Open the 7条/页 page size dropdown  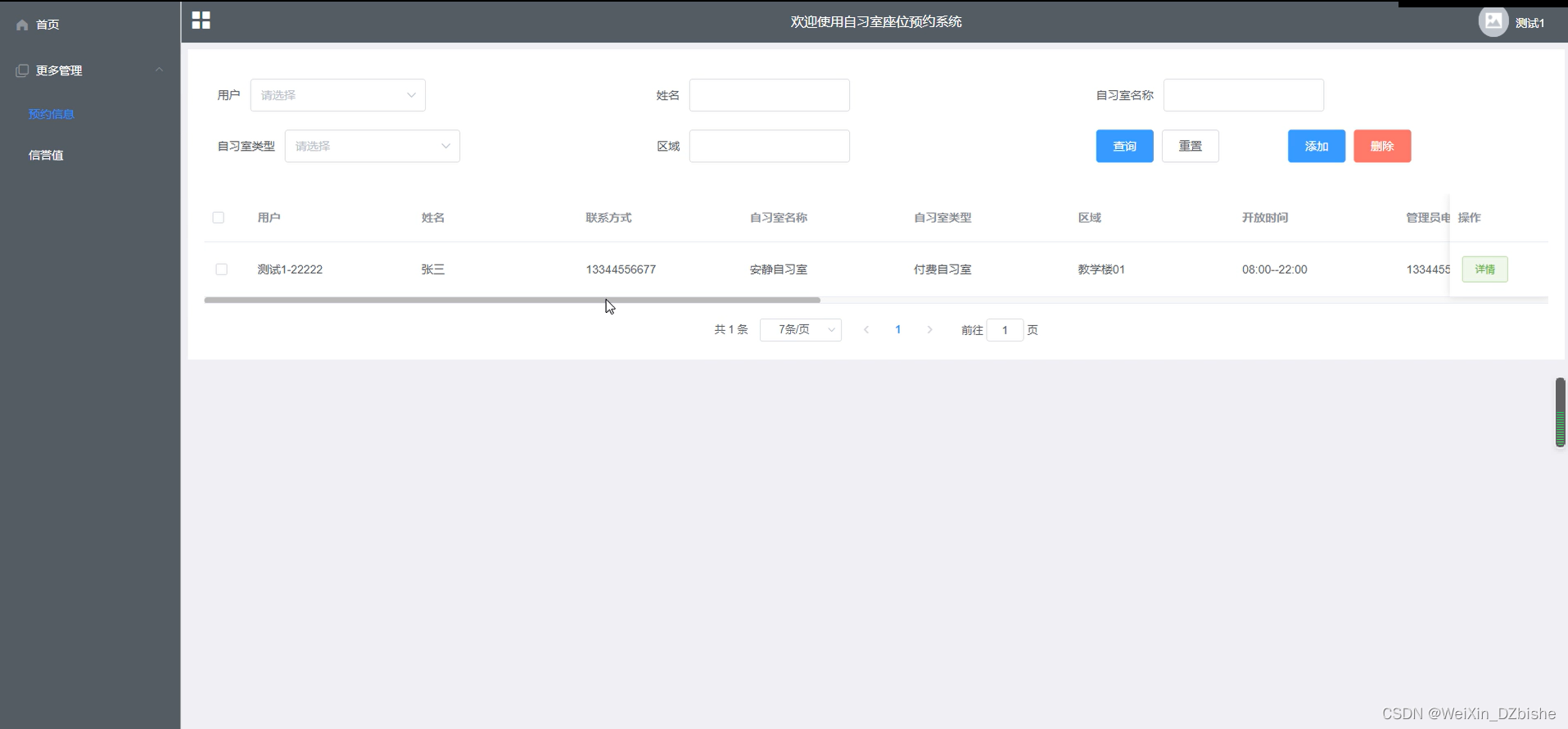click(x=801, y=330)
